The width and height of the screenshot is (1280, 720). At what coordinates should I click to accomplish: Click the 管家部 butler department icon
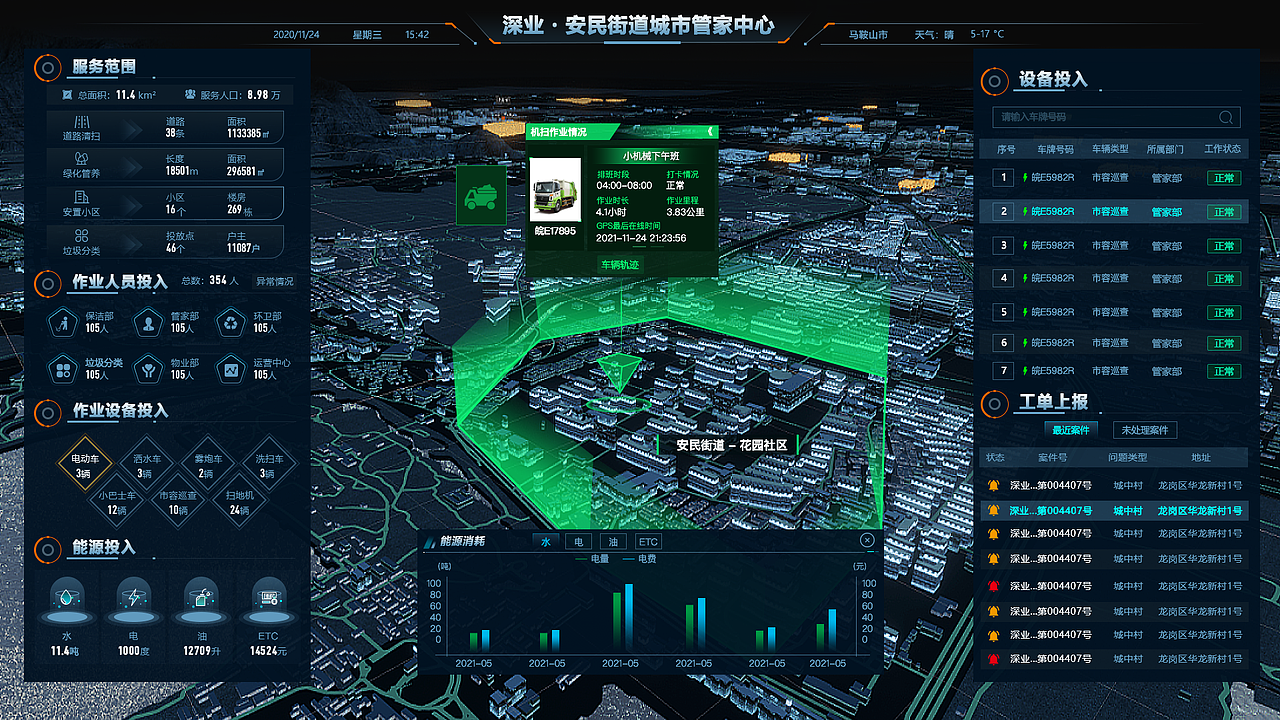coord(149,323)
